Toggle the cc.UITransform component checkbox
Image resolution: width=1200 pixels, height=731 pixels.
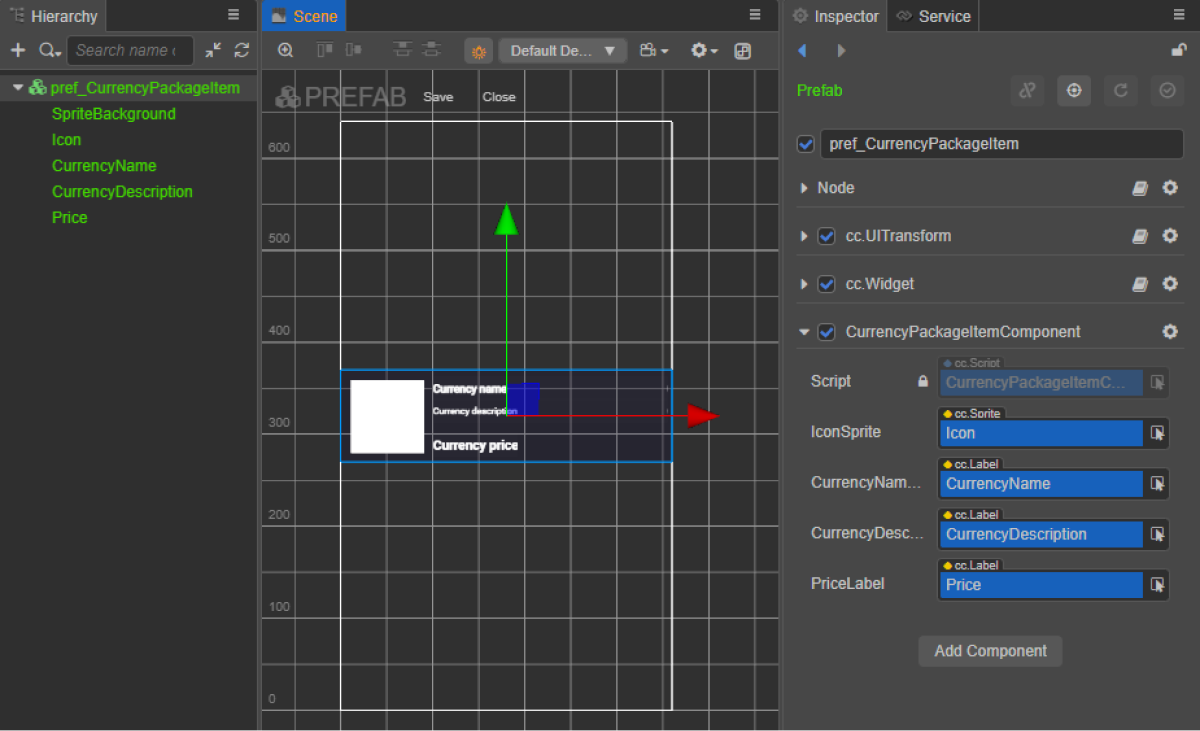pyautogui.click(x=826, y=236)
